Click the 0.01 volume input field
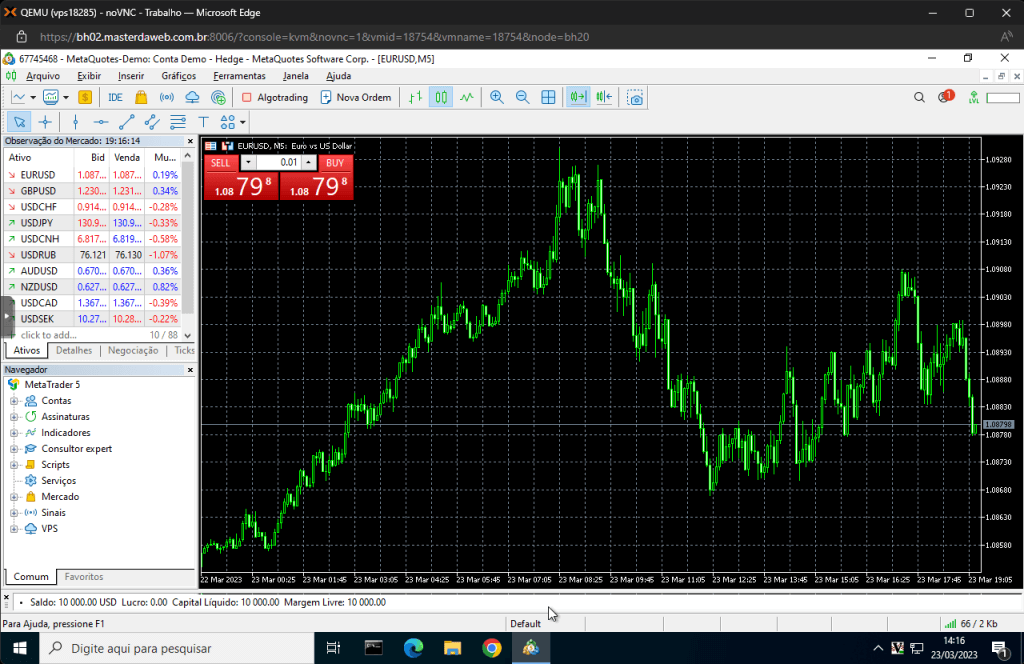 [x=278, y=163]
